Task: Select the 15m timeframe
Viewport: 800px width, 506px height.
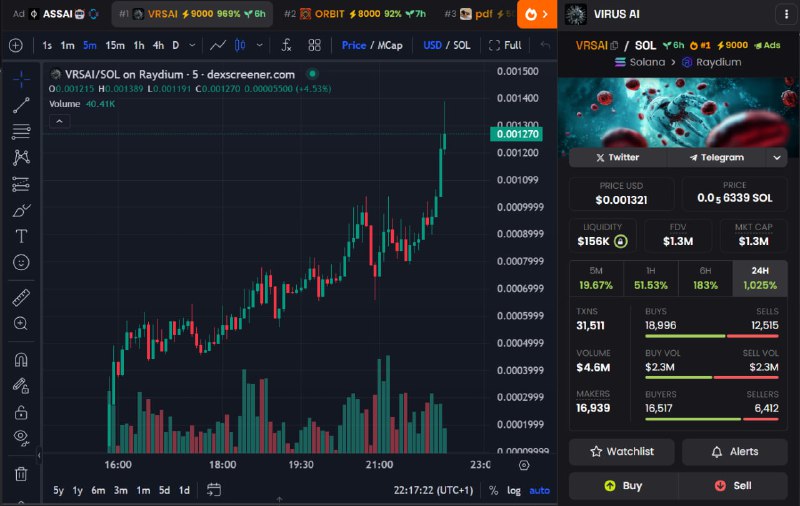Action: pyautogui.click(x=115, y=45)
